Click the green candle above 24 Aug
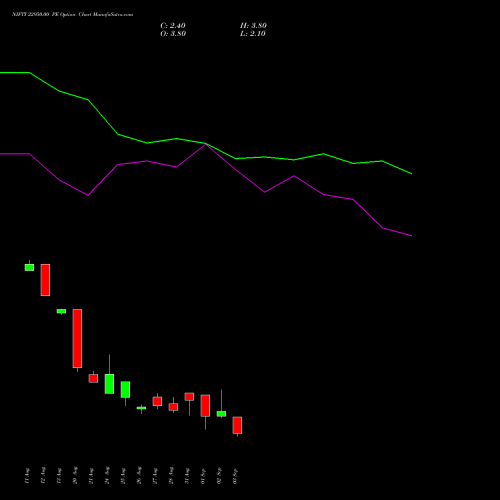 click(x=109, y=384)
